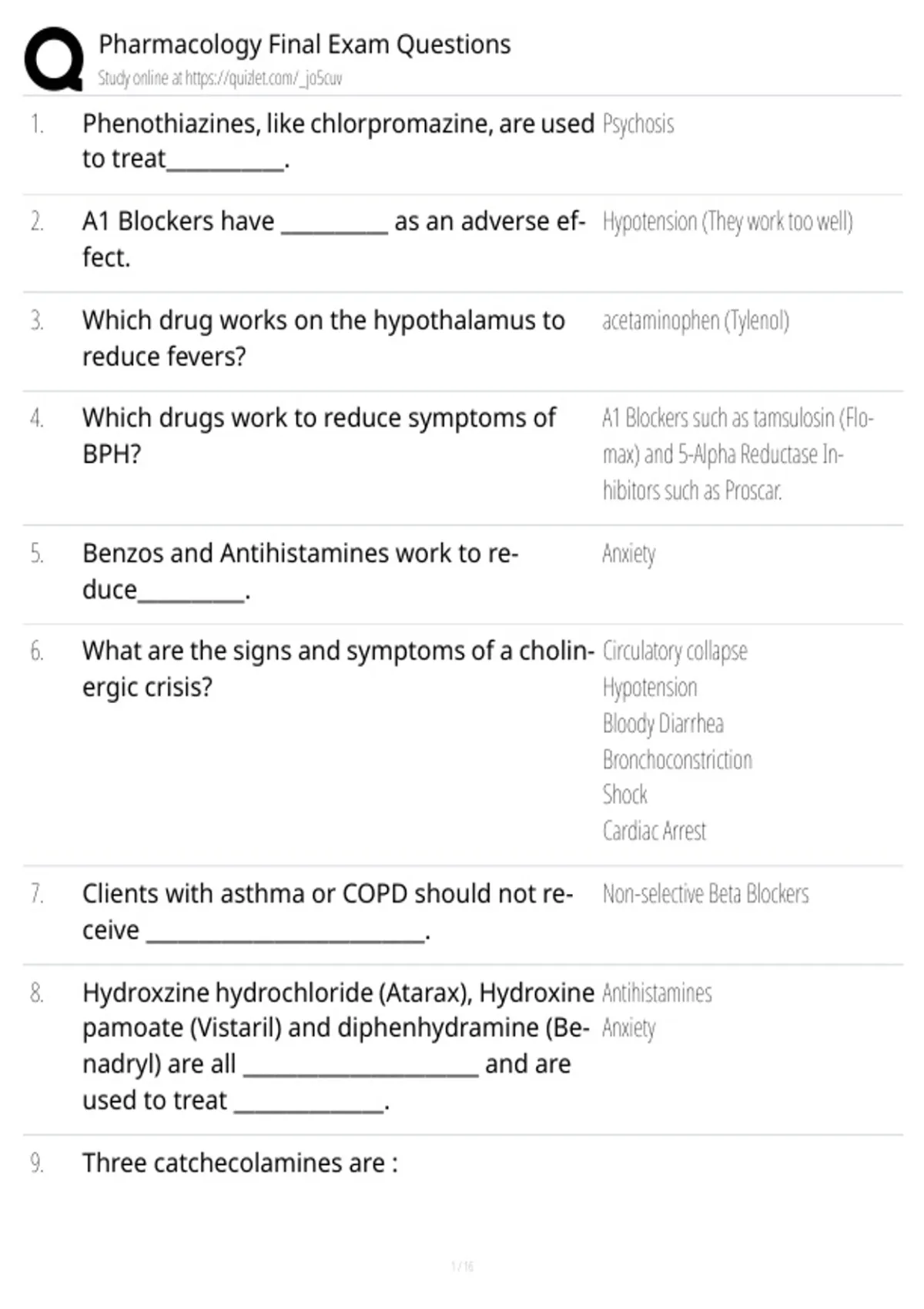Viewport: 924px width, 1309px height.
Task: Click the asthma or COPD question
Action: point(327,912)
